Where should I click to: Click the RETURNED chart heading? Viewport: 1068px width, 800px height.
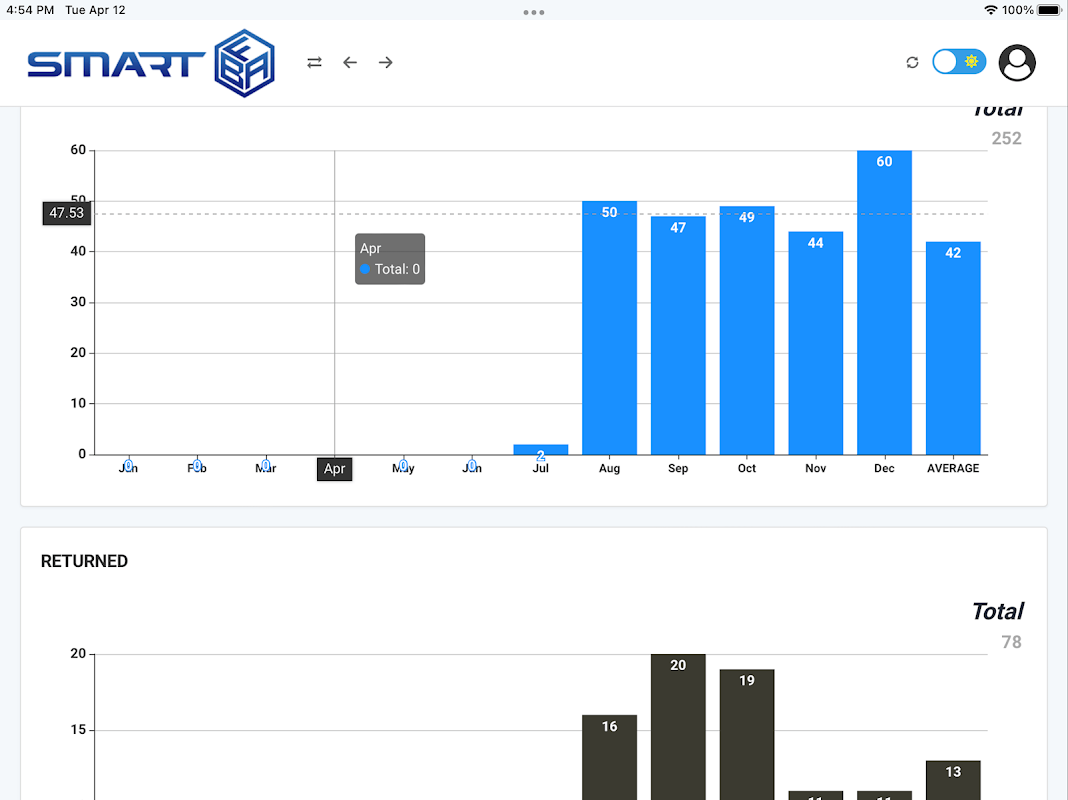click(x=84, y=561)
